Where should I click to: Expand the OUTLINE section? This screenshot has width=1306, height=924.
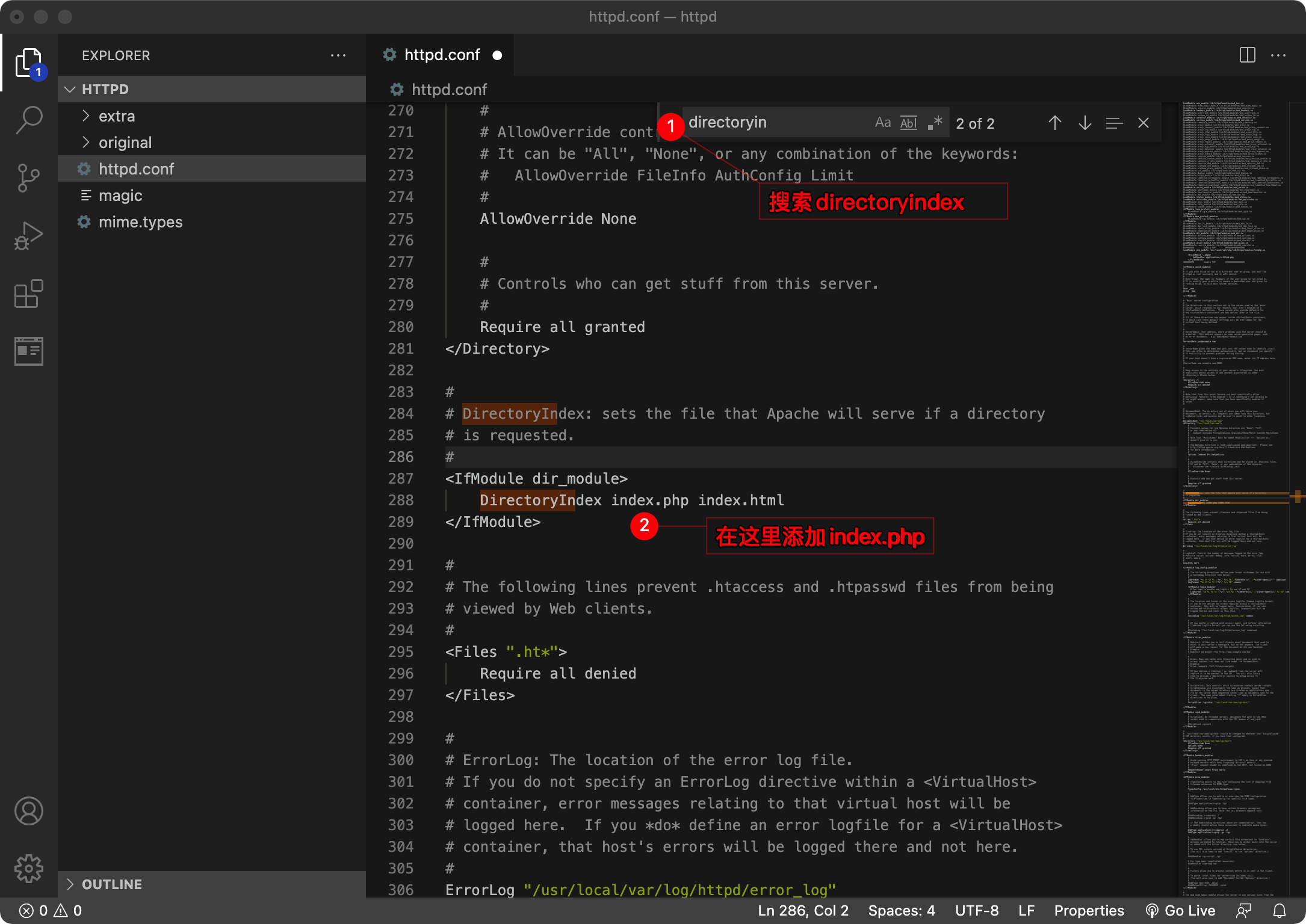click(112, 884)
